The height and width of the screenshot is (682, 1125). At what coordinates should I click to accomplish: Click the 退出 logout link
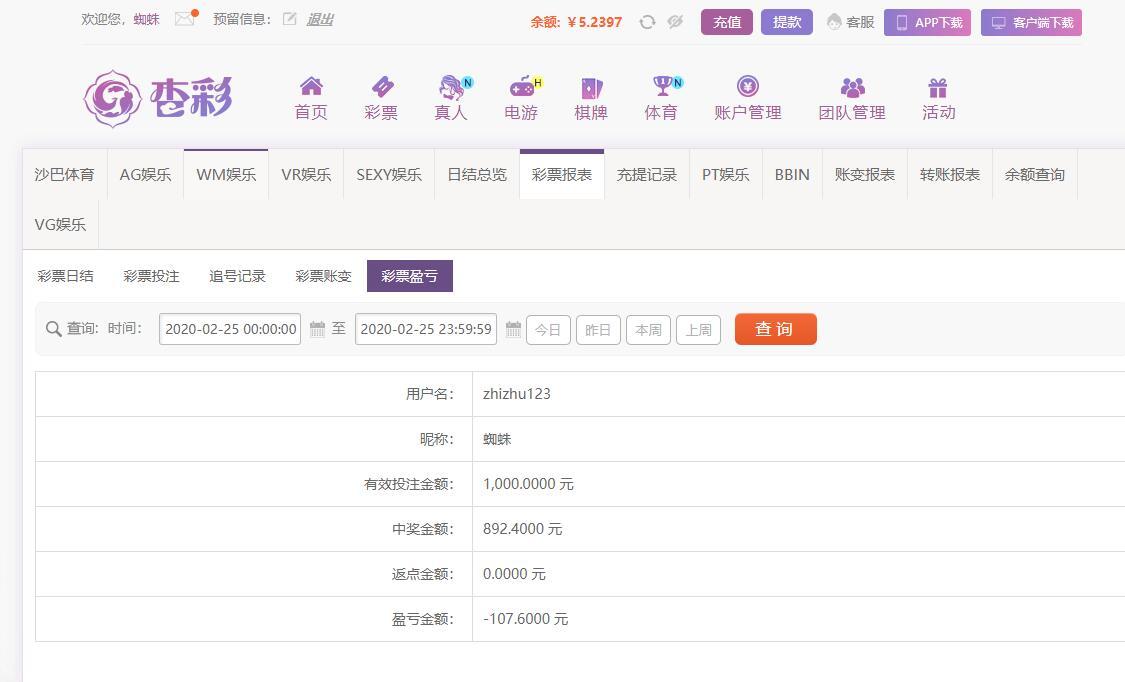(320, 19)
